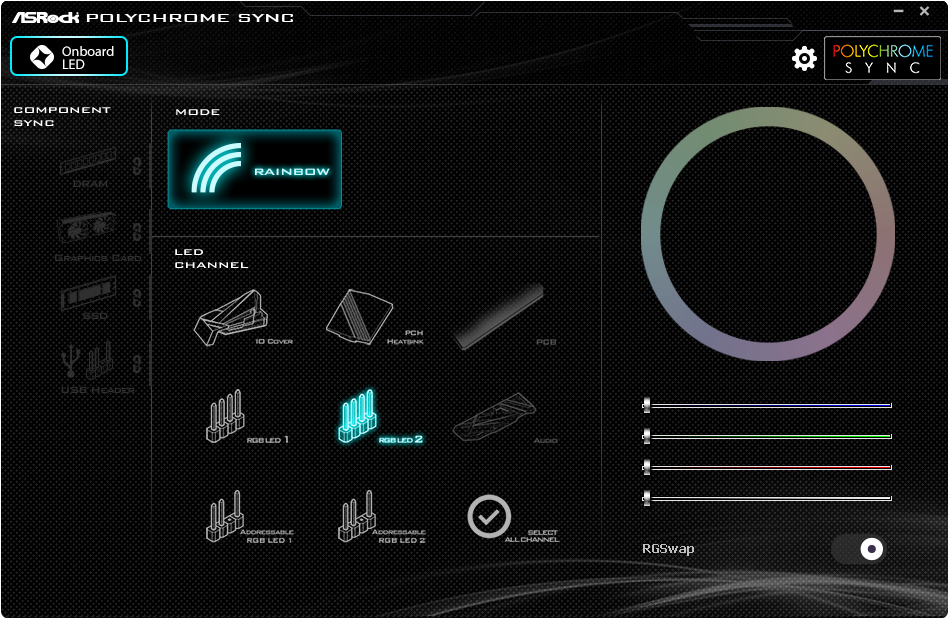Image resolution: width=950 pixels, height=620 pixels.
Task: Click the blue color slider
Action: pyautogui.click(x=767, y=405)
